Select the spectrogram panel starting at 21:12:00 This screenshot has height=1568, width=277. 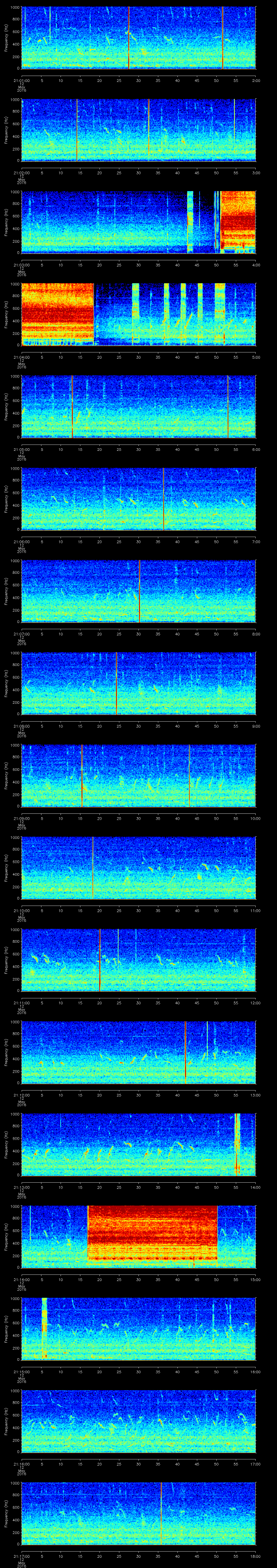pyautogui.click(x=139, y=1052)
